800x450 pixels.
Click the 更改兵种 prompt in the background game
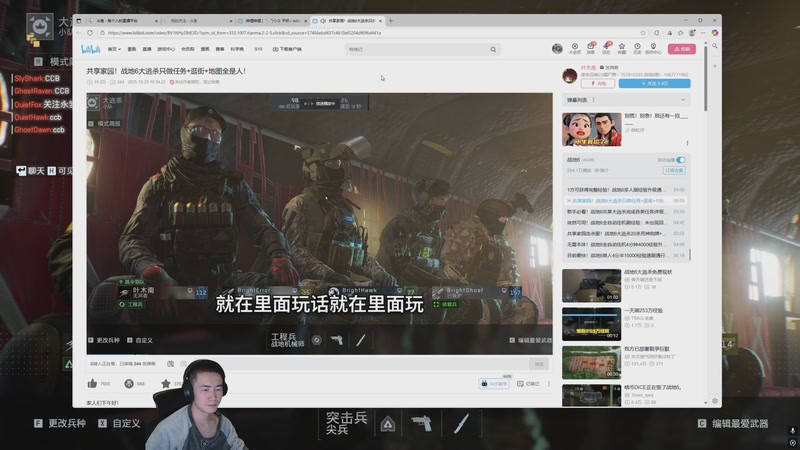point(60,423)
